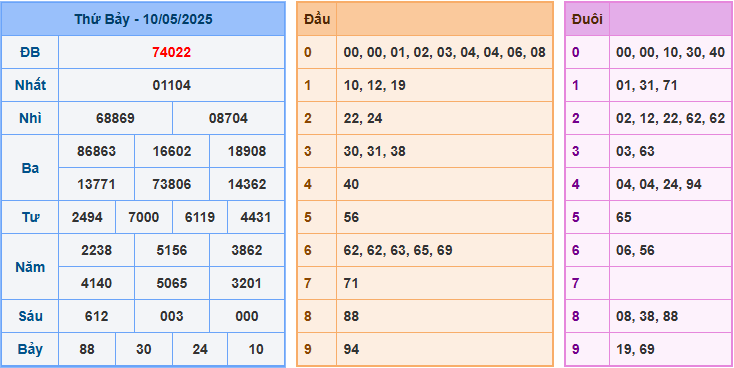Select Đầu row values 10, 12, 19
This screenshot has width=734, height=368.
(374, 85)
